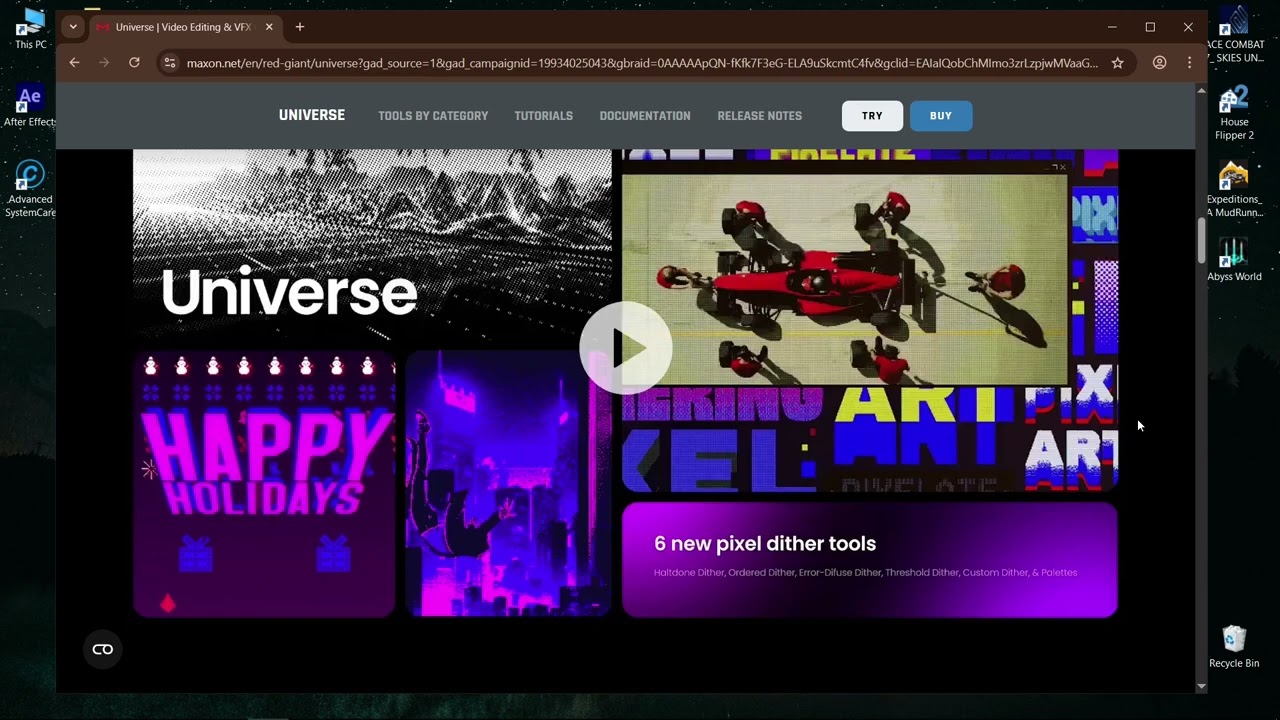The image size is (1280, 720).
Task: Select the Universe Video Editing tab
Action: click(184, 27)
